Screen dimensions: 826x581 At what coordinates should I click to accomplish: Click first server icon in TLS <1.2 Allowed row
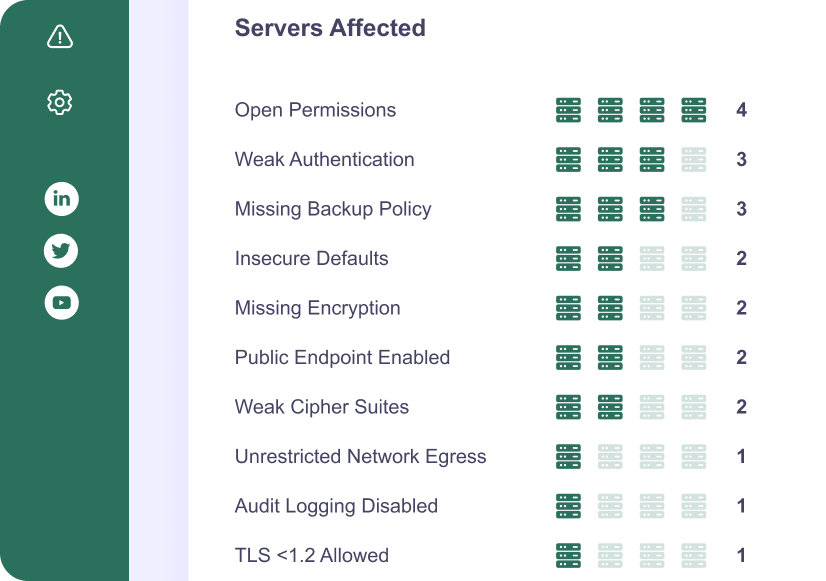point(568,556)
